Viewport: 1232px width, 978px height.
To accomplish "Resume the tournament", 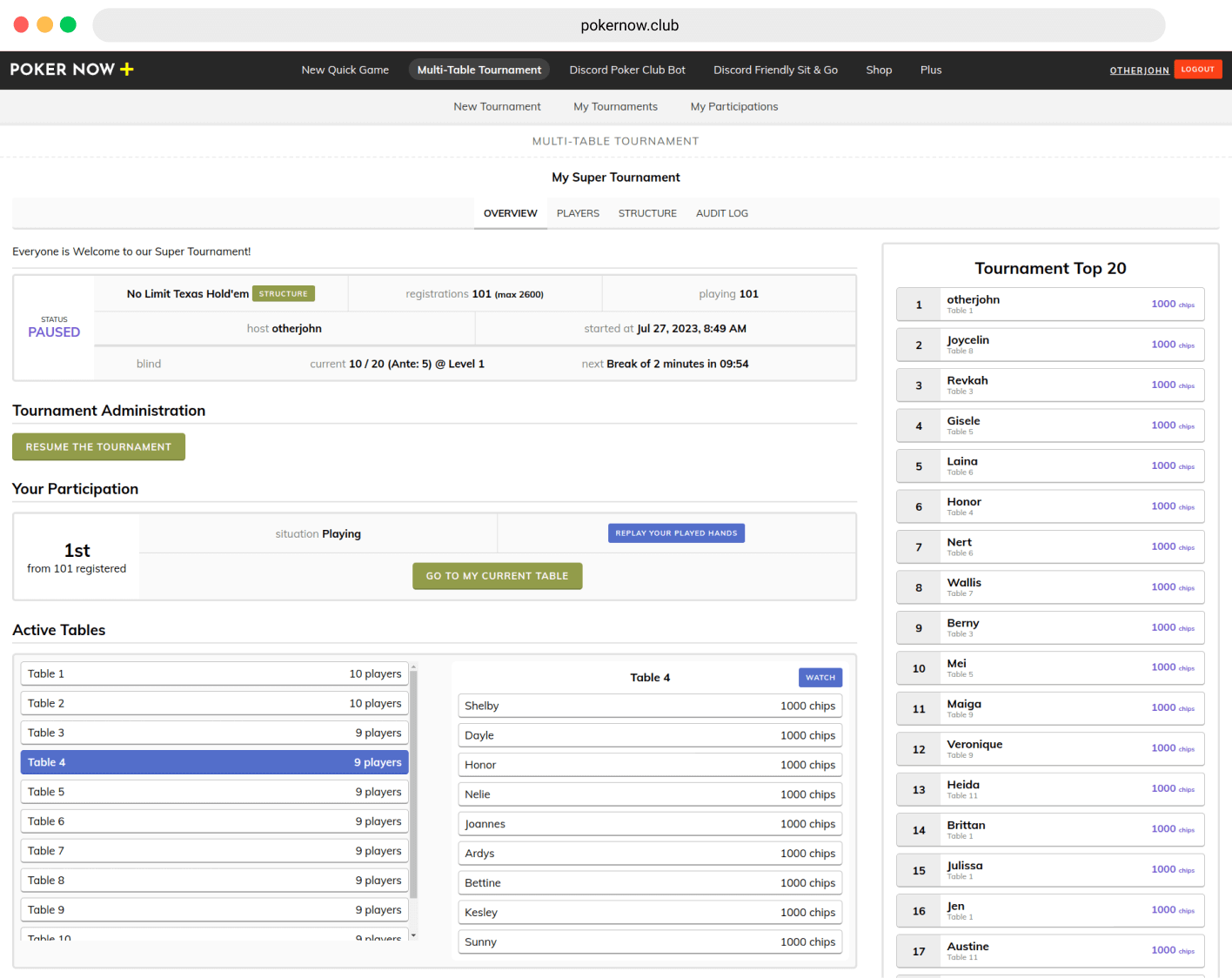I will (x=98, y=447).
